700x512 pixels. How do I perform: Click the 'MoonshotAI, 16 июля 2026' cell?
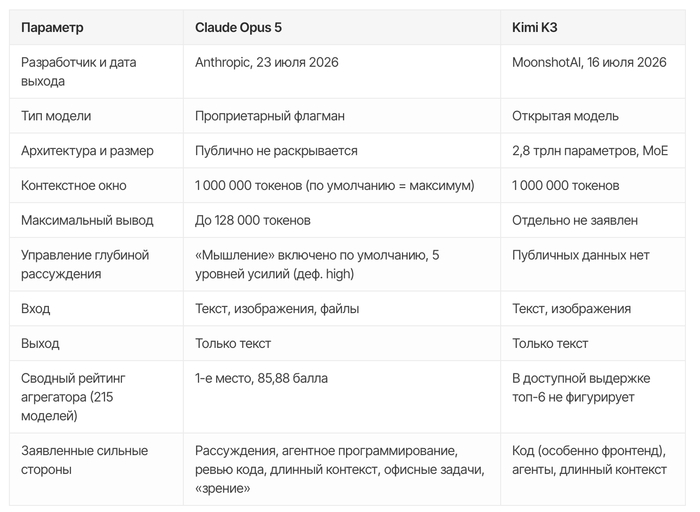point(589,62)
